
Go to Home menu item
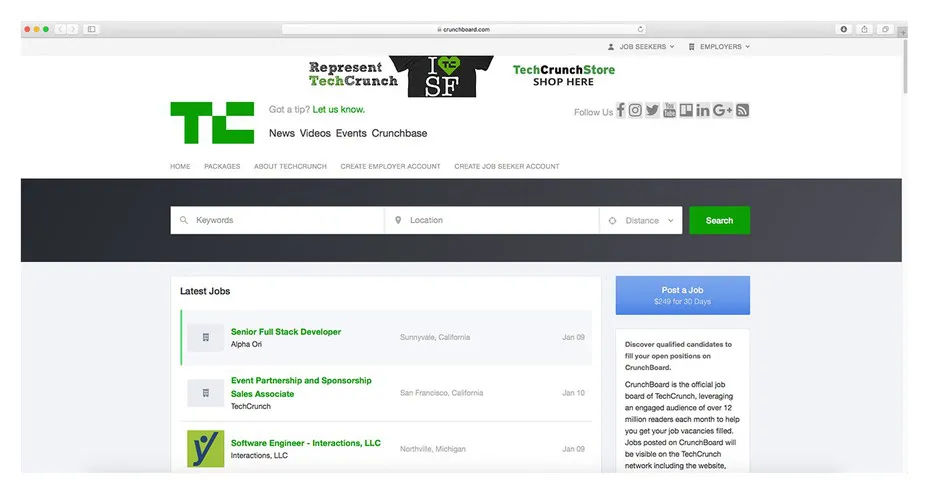(180, 167)
